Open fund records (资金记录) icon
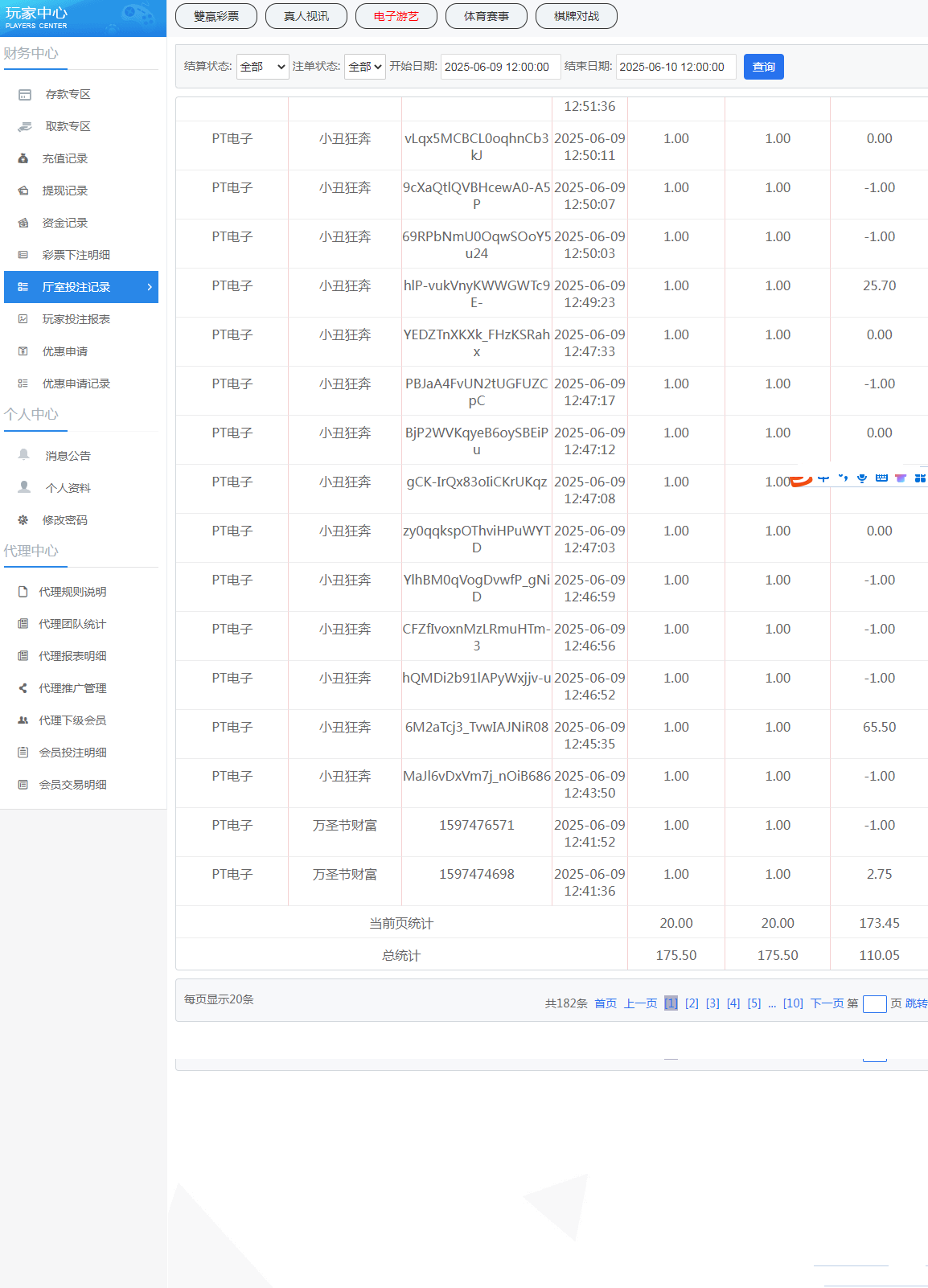Viewport: 928px width, 1288px height. point(23,224)
